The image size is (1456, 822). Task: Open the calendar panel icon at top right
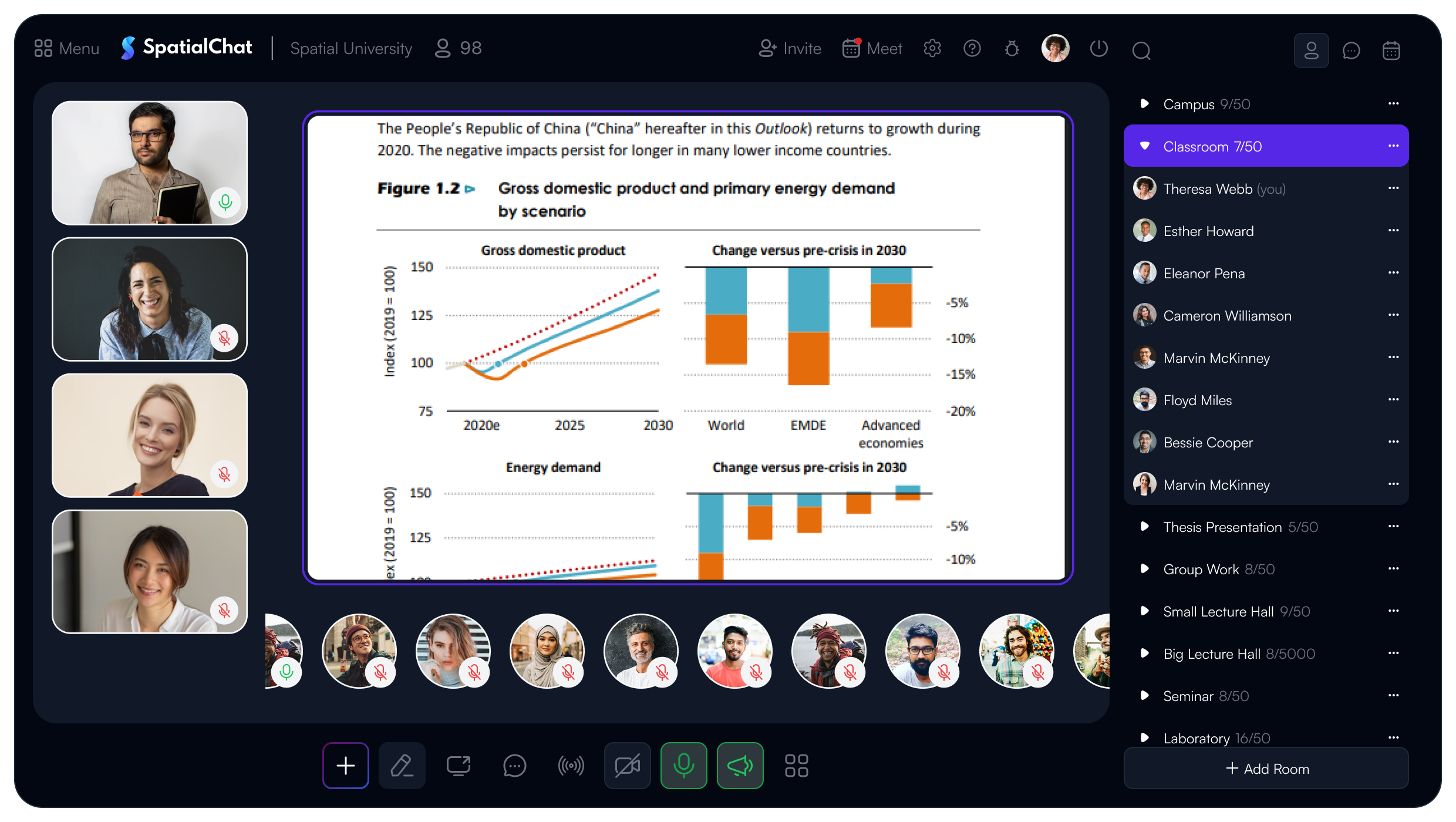[x=1391, y=50]
